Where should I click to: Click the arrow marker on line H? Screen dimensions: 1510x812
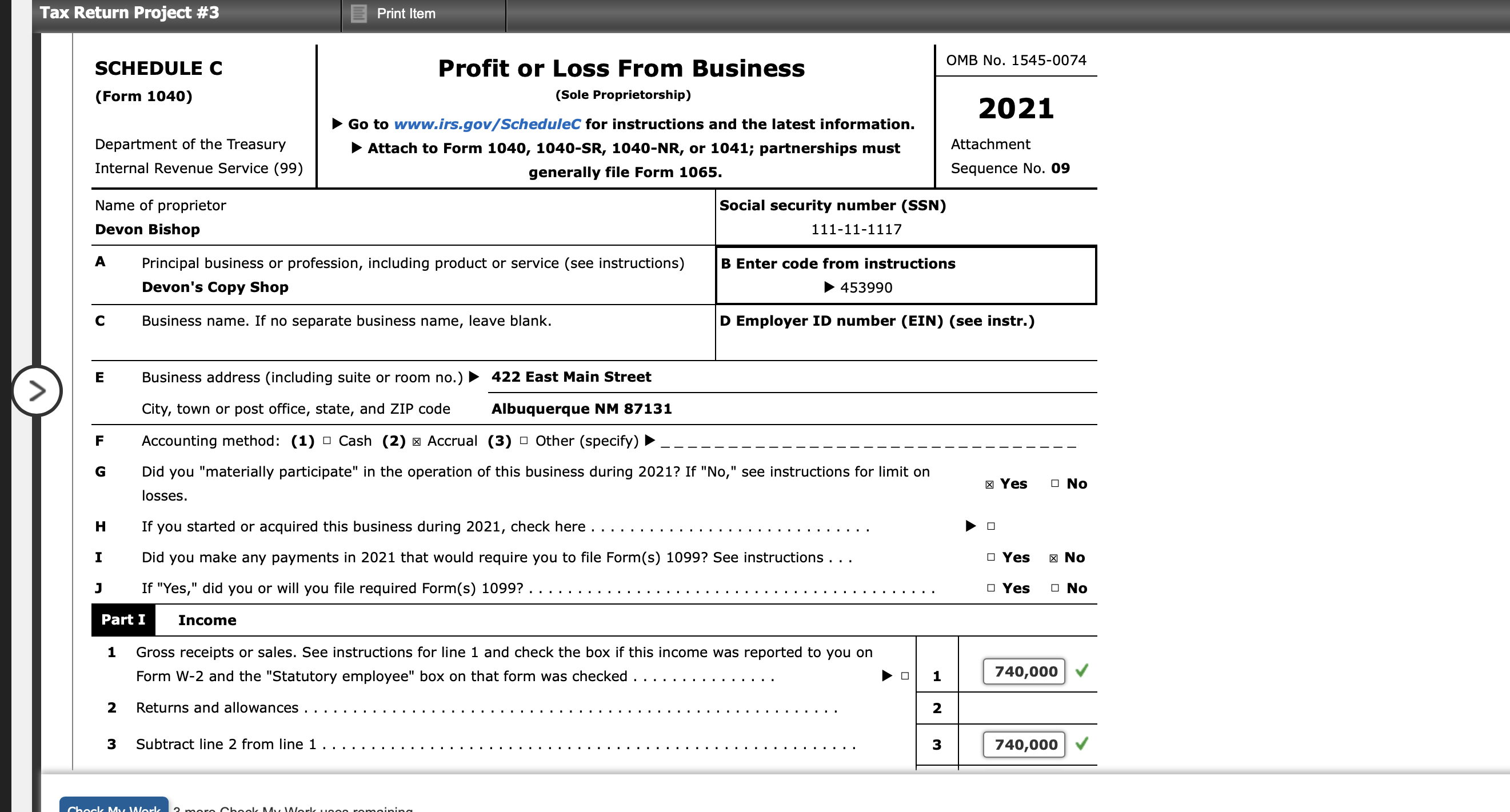point(970,526)
